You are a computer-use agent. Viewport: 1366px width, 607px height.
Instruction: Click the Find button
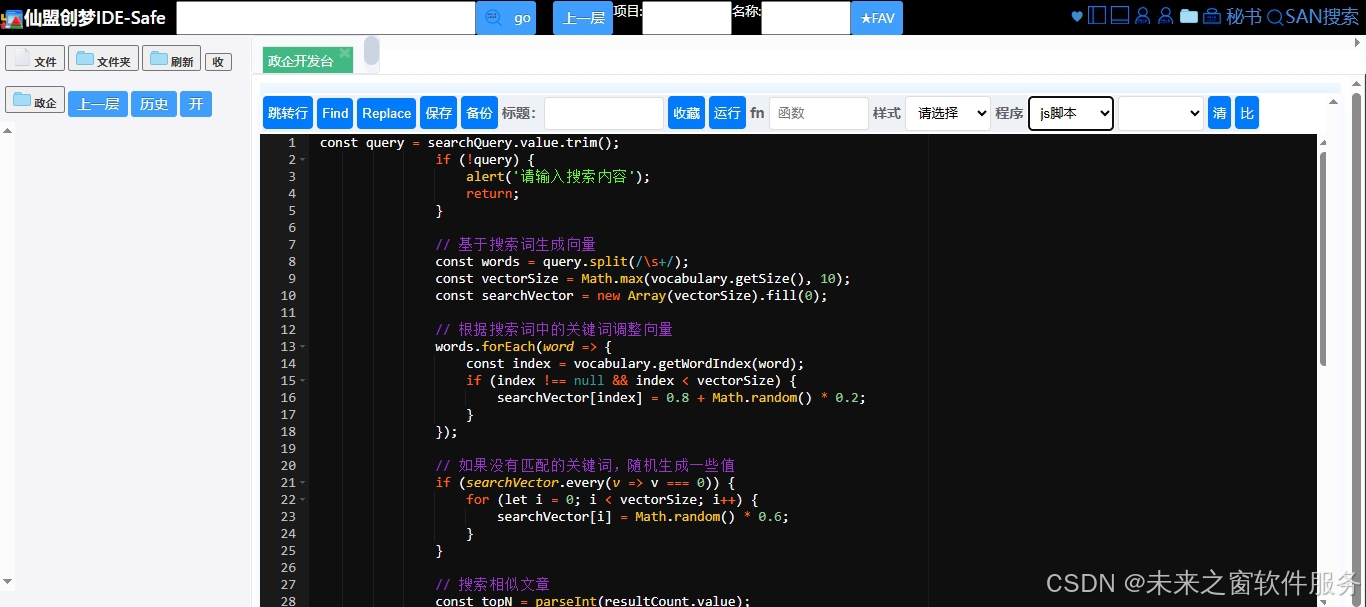click(x=335, y=113)
